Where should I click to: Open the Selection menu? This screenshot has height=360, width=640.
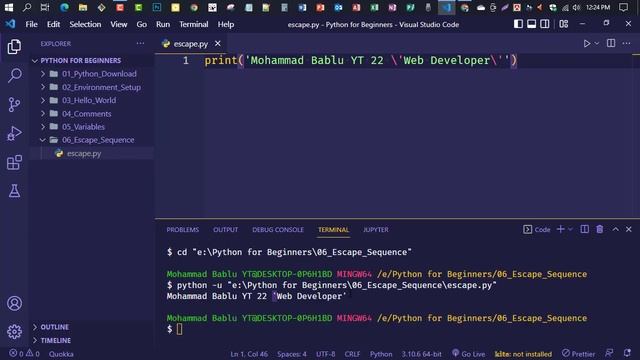(85, 24)
